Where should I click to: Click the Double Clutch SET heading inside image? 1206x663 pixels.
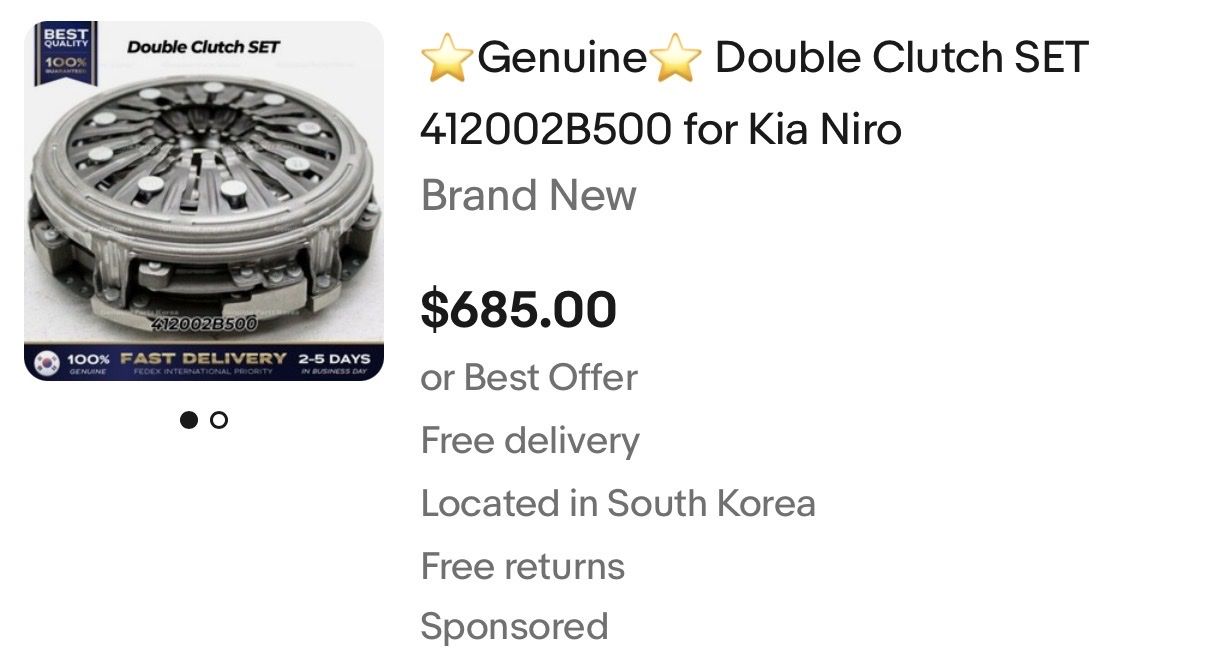[x=203, y=47]
